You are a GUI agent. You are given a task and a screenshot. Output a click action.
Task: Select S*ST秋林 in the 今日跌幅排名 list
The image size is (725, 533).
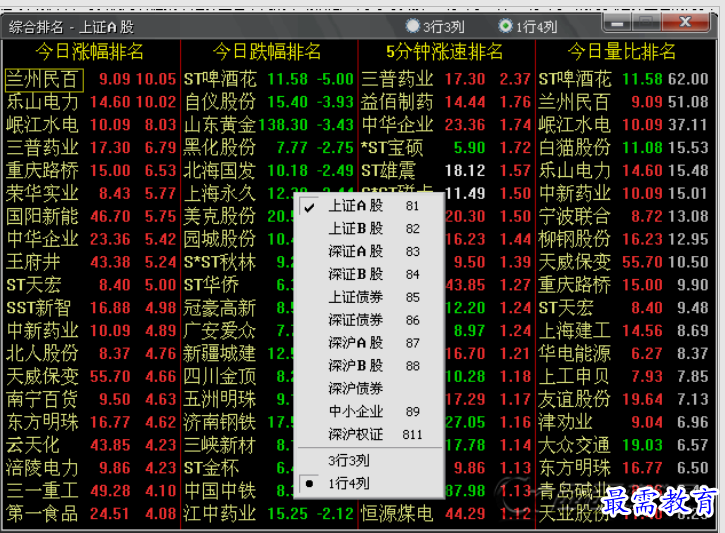tap(220, 263)
